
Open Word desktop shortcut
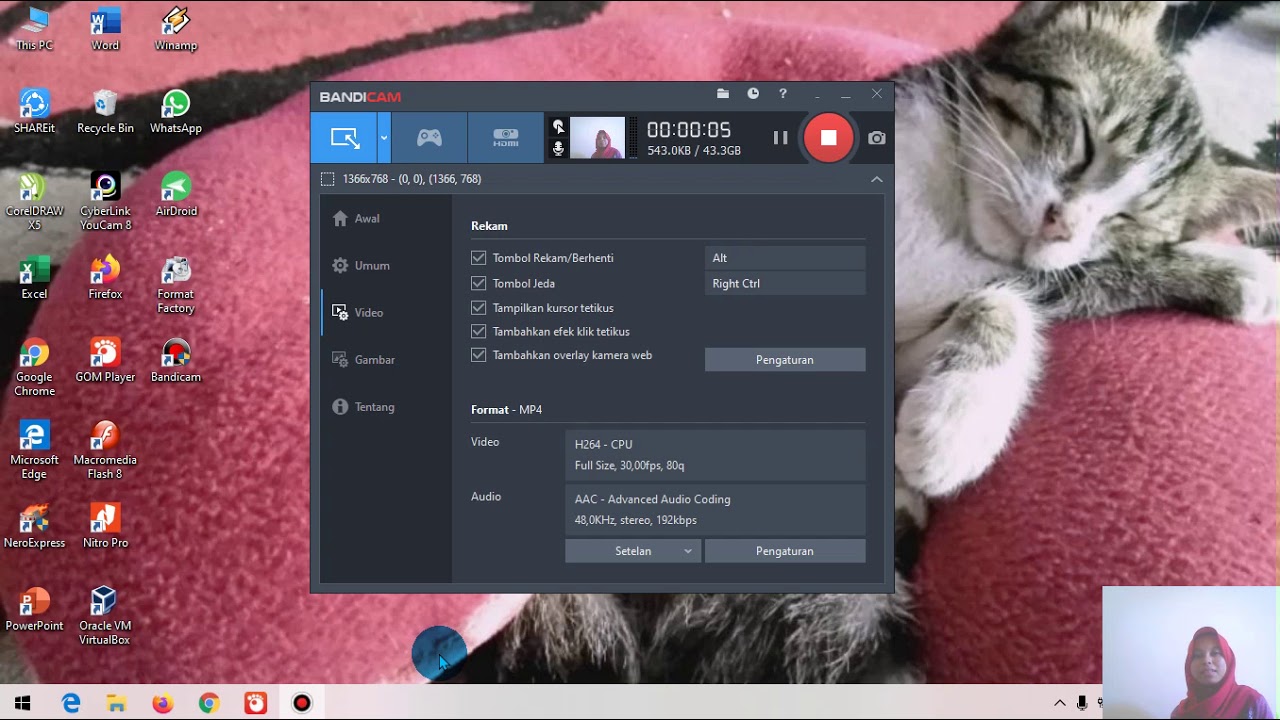pos(105,29)
